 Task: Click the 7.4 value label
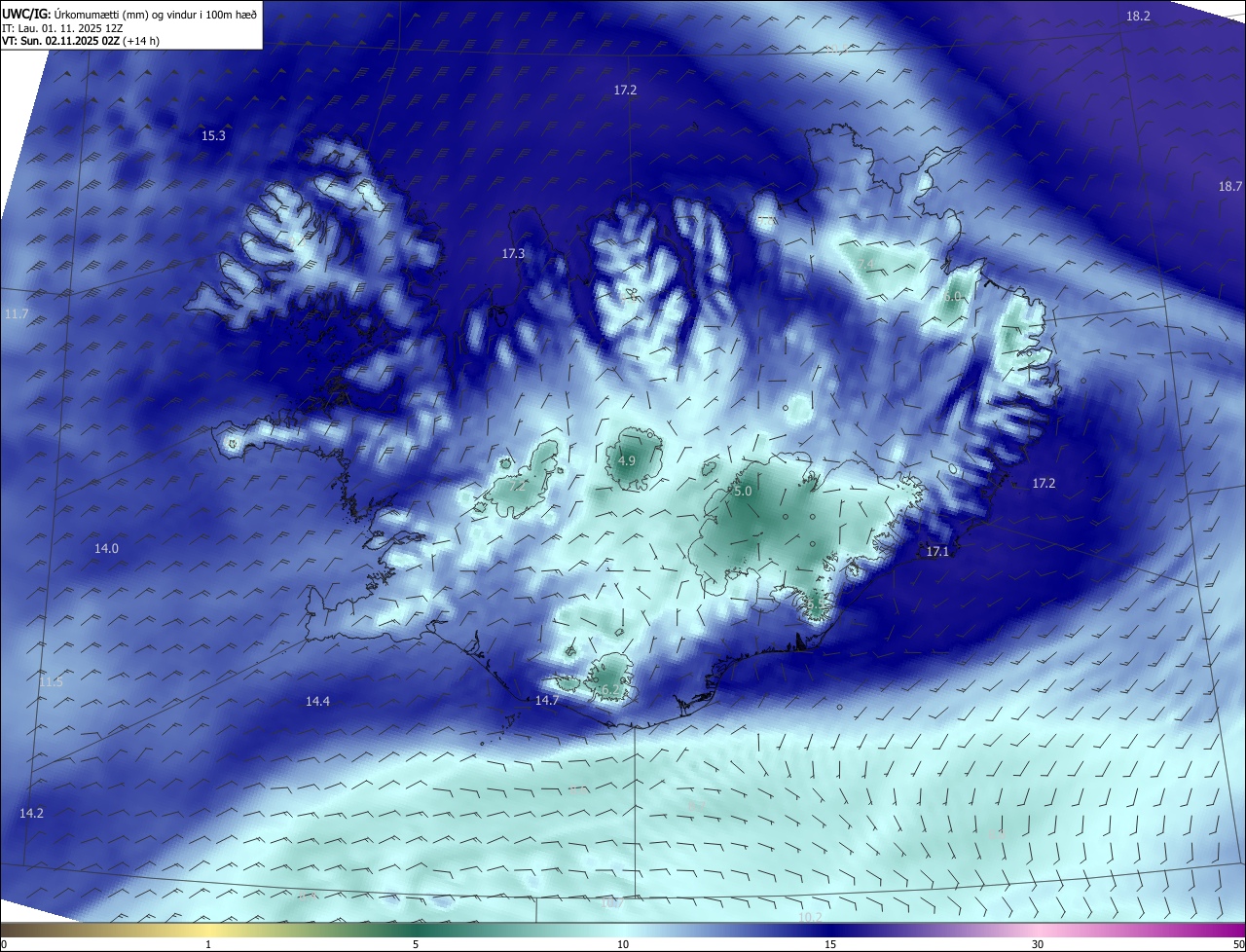click(x=863, y=264)
